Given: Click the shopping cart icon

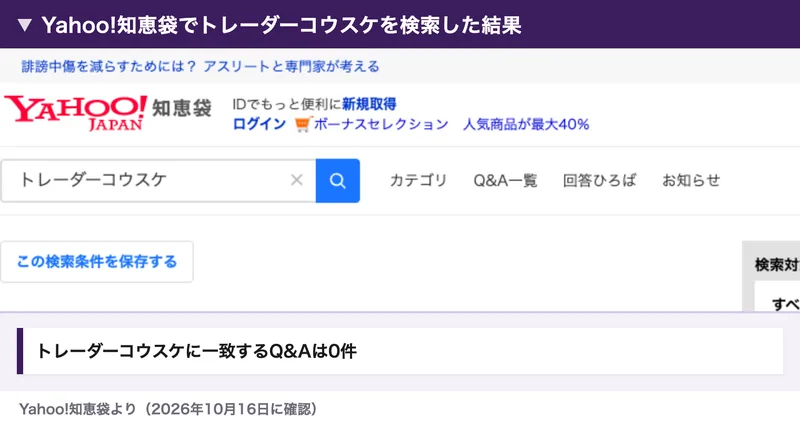Looking at the screenshot, I should (303, 124).
